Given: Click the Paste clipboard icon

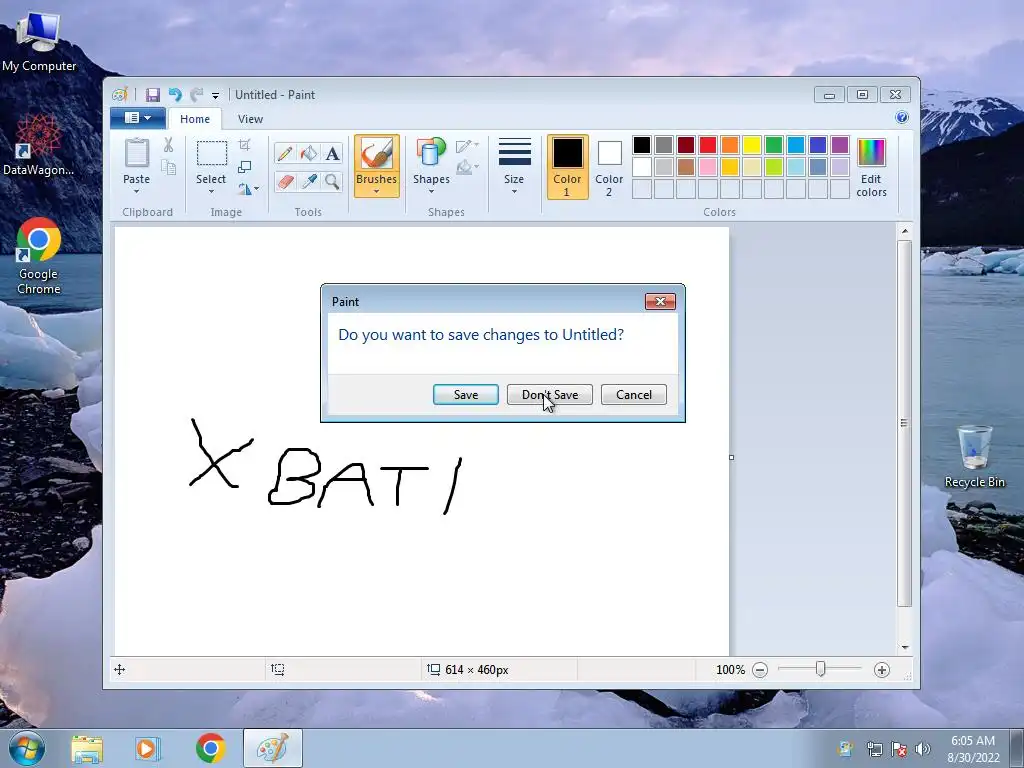Looking at the screenshot, I should (136, 153).
